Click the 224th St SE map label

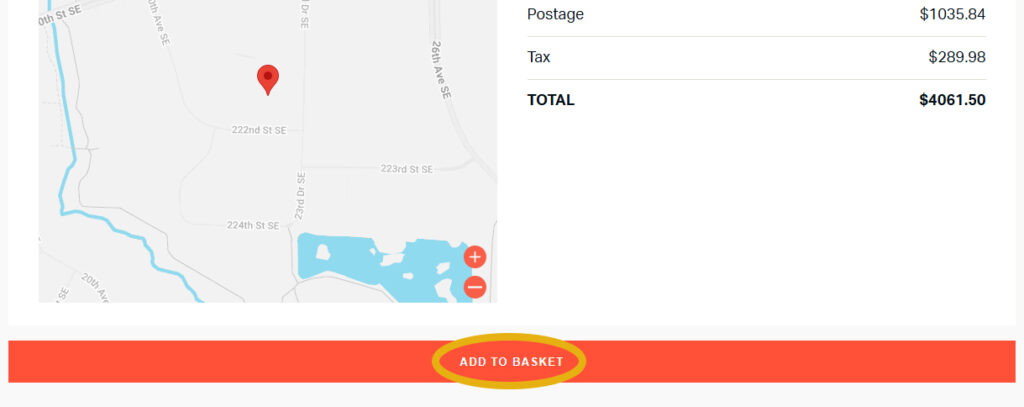[x=253, y=225]
